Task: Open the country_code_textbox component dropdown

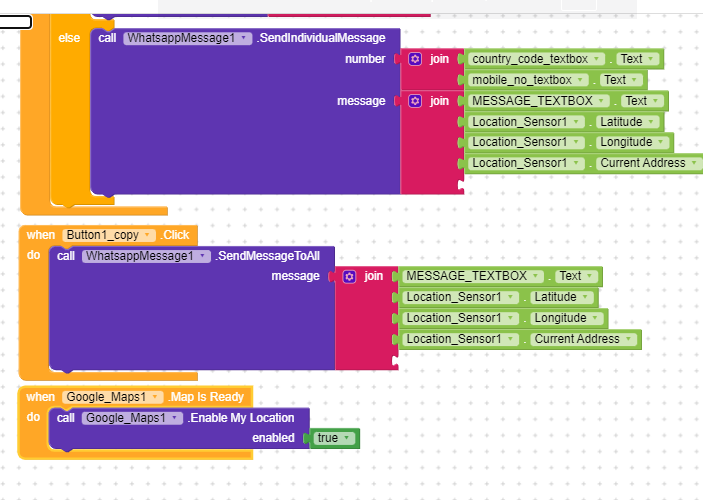Action: click(x=536, y=59)
